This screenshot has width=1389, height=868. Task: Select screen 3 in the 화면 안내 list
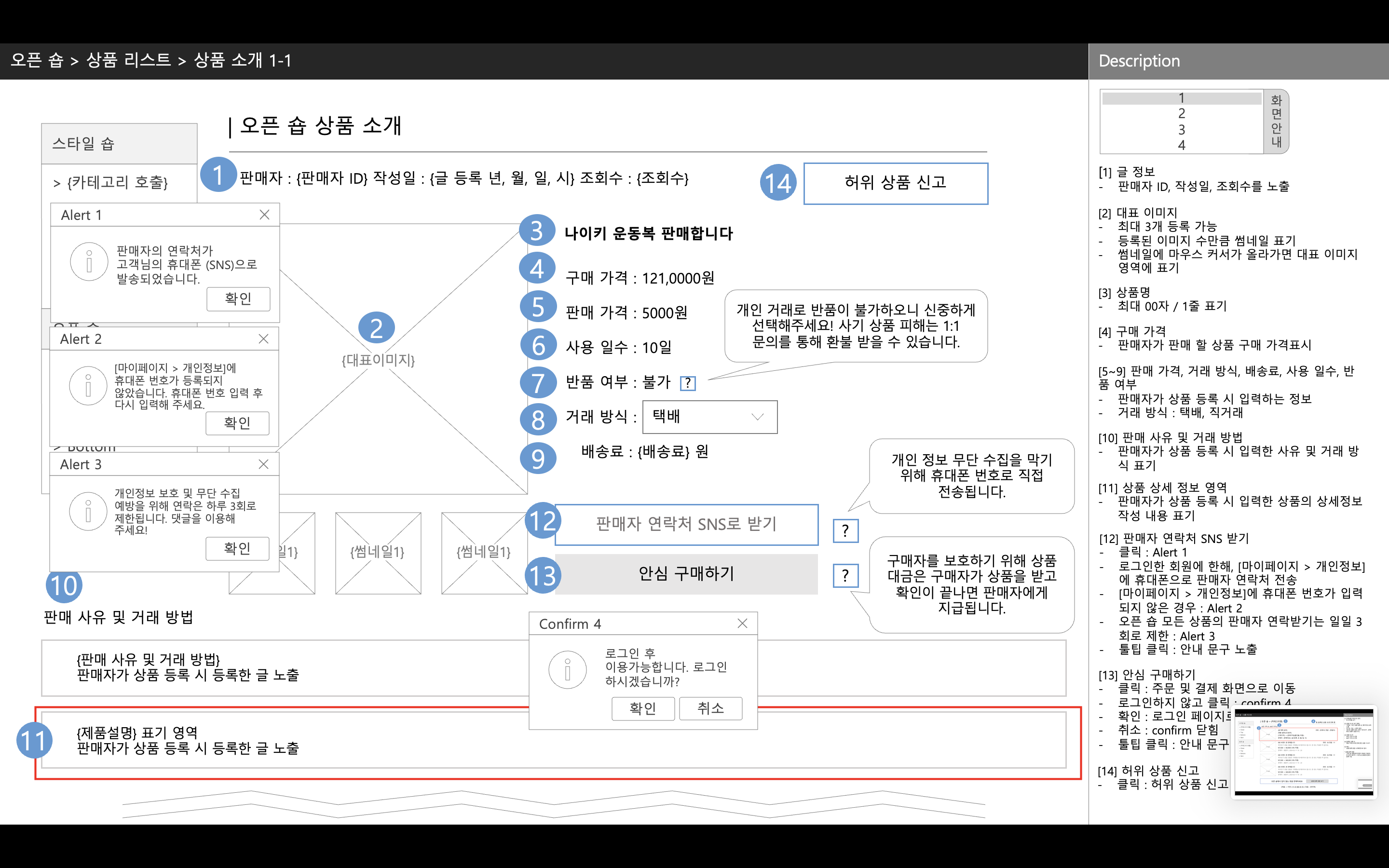coord(1181,130)
